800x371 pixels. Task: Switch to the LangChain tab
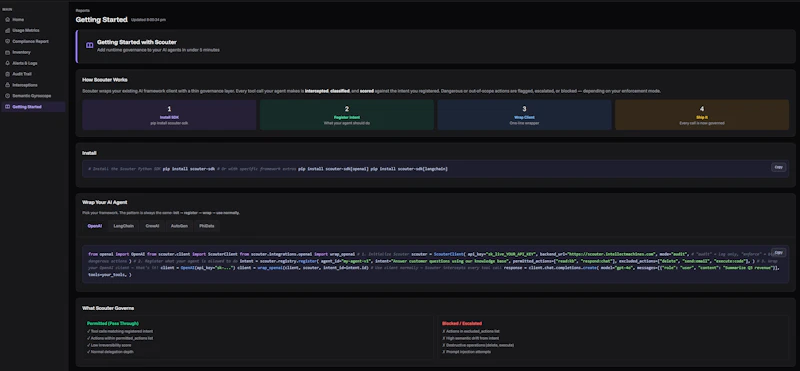coord(123,226)
